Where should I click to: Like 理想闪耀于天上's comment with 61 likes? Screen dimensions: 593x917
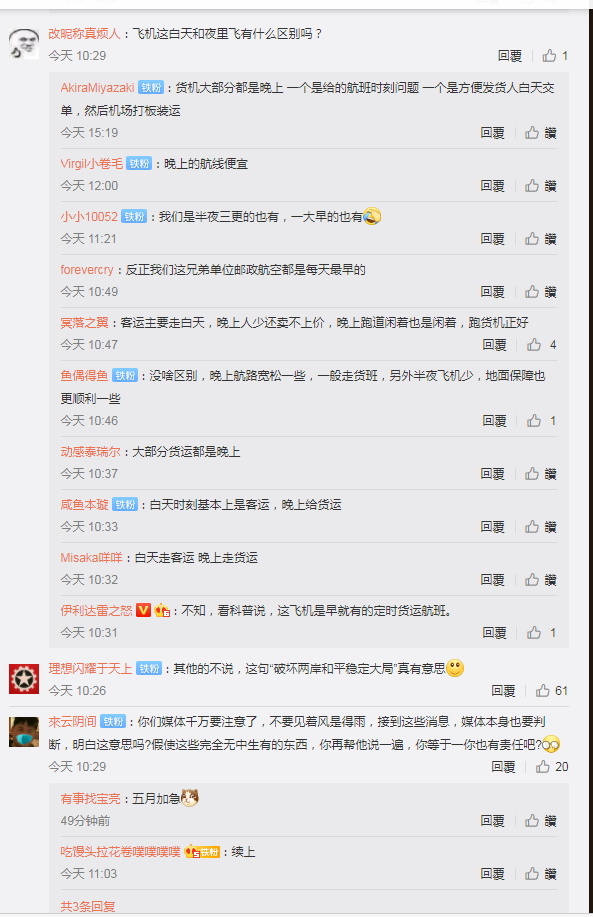551,691
